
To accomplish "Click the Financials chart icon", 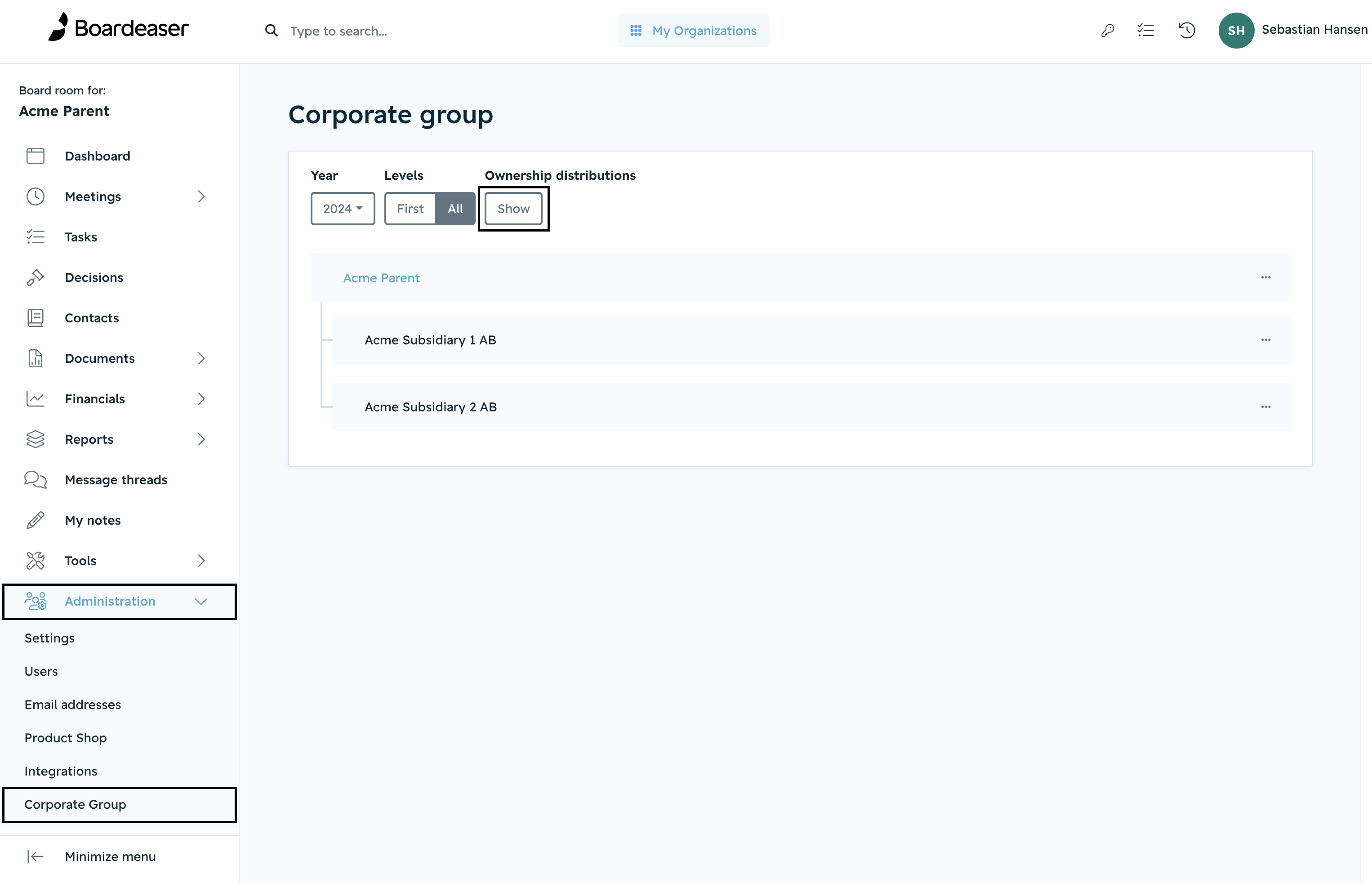I will tap(36, 398).
